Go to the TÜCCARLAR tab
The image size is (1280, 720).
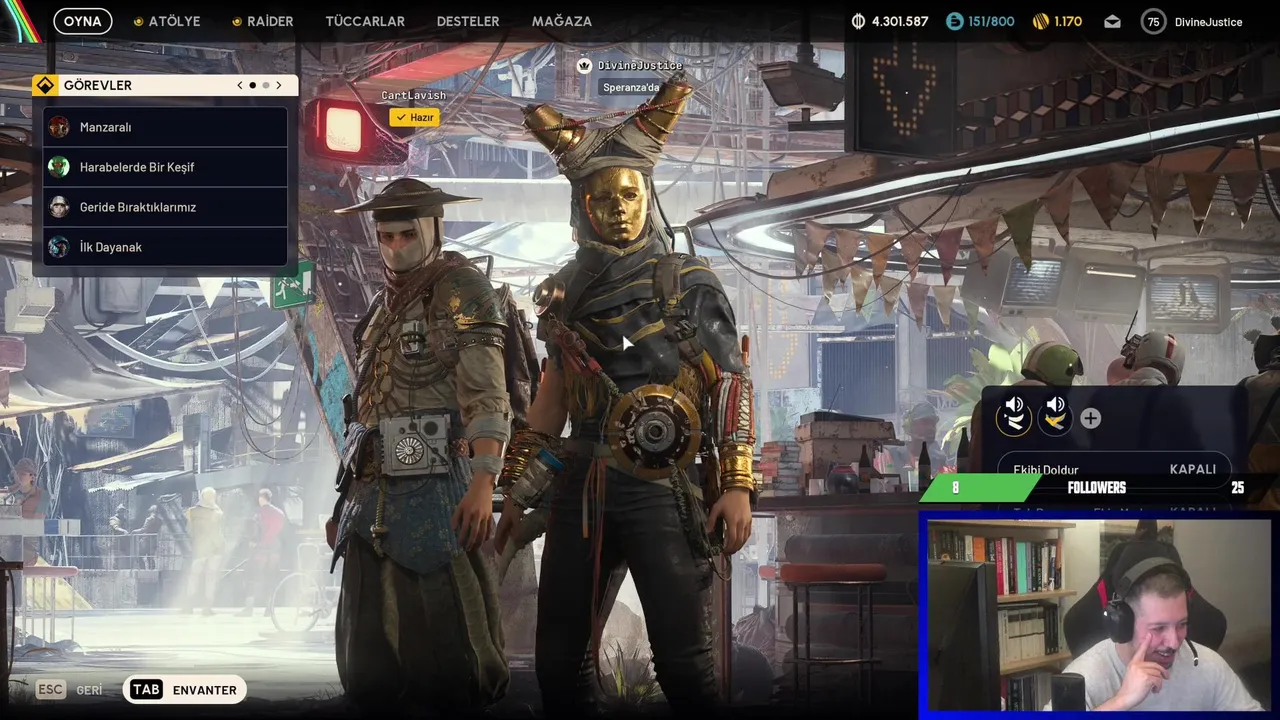click(x=365, y=21)
